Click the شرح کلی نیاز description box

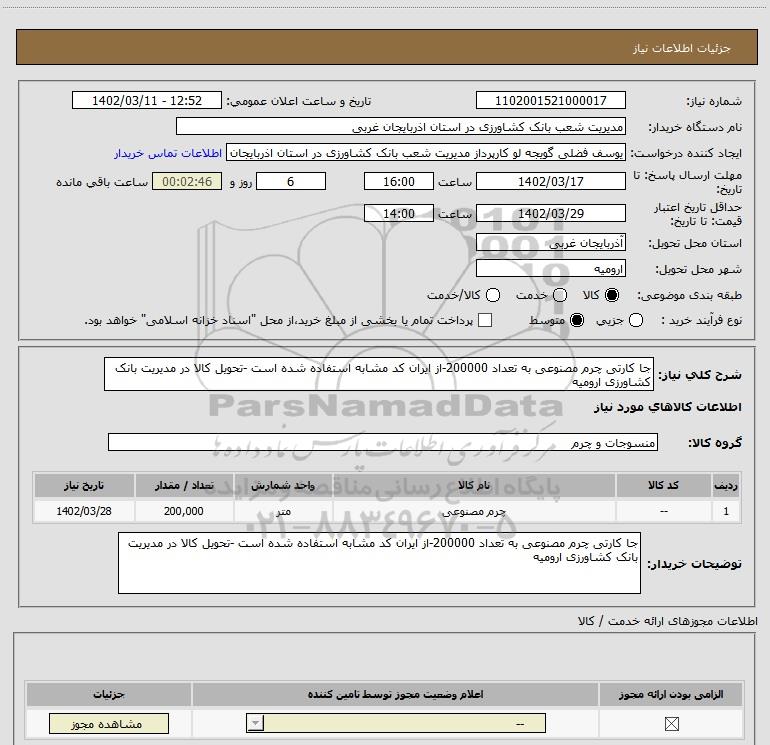pos(379,374)
